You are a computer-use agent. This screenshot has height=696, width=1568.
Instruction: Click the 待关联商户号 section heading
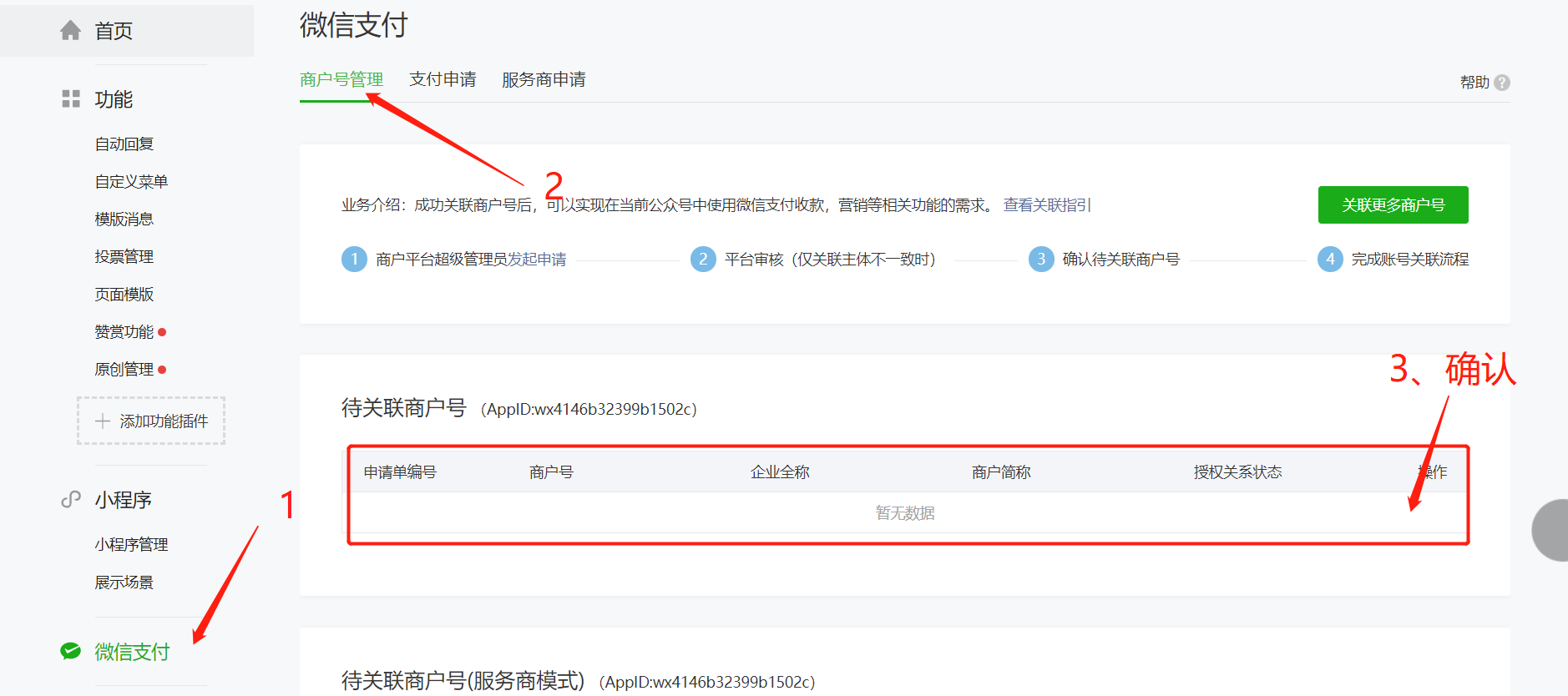point(403,408)
